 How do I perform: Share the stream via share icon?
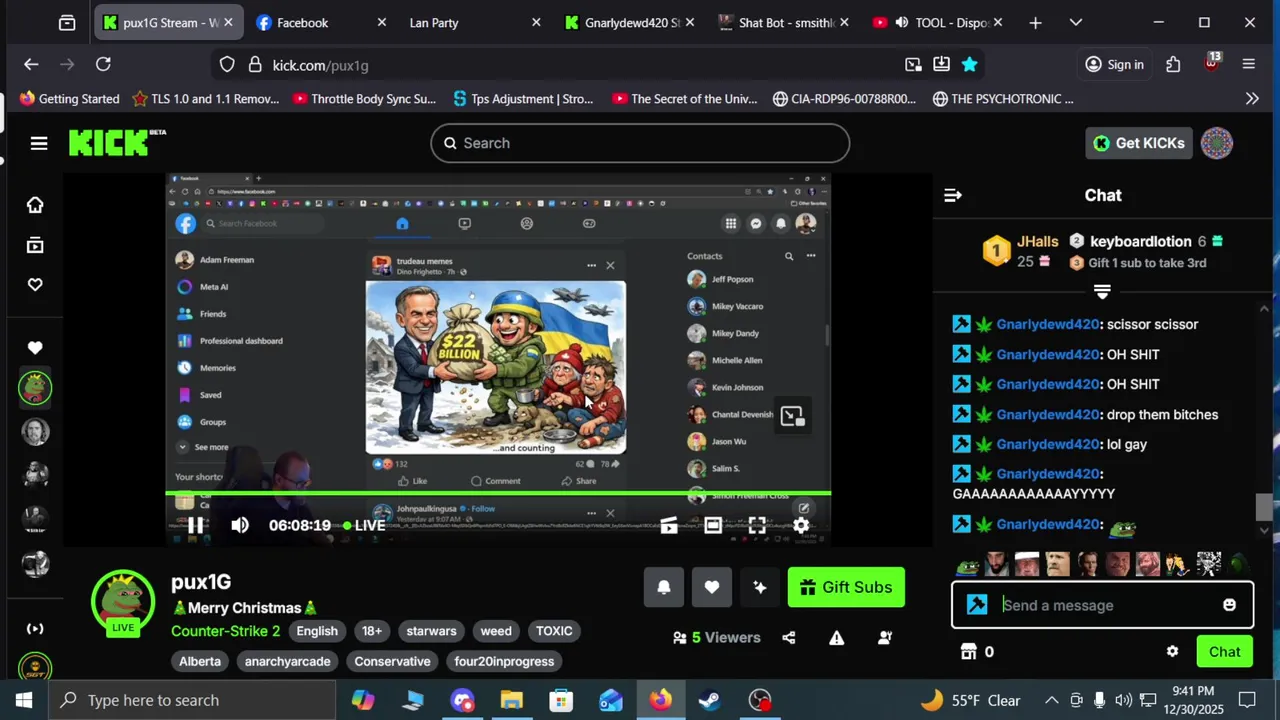(x=789, y=638)
